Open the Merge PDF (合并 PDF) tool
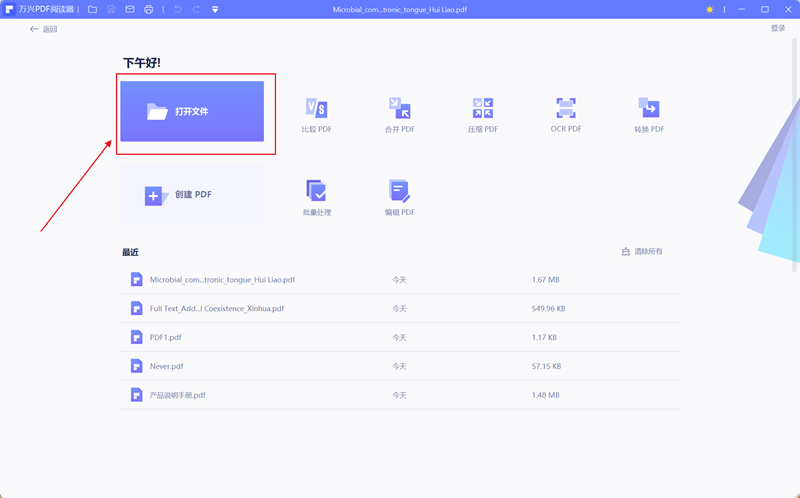Image resolution: width=800 pixels, height=498 pixels. pos(400,109)
